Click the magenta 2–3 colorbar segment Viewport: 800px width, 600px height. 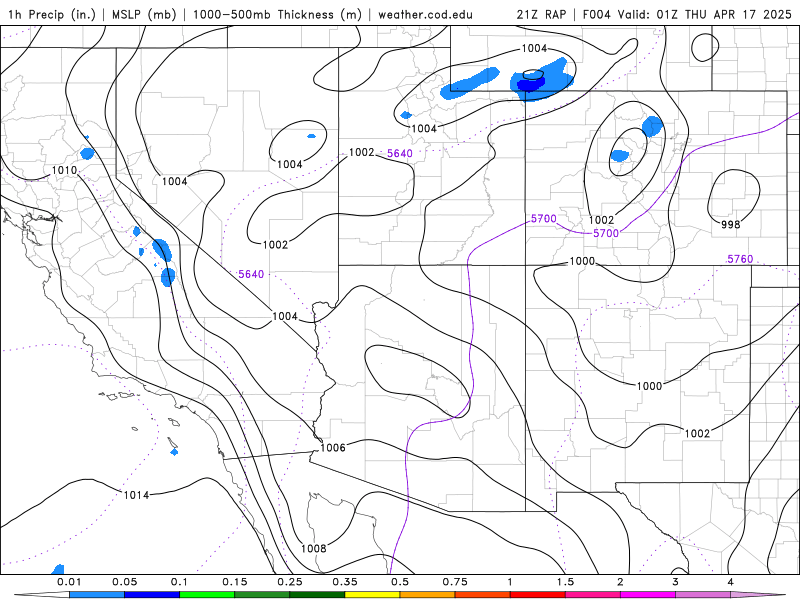pos(648,595)
